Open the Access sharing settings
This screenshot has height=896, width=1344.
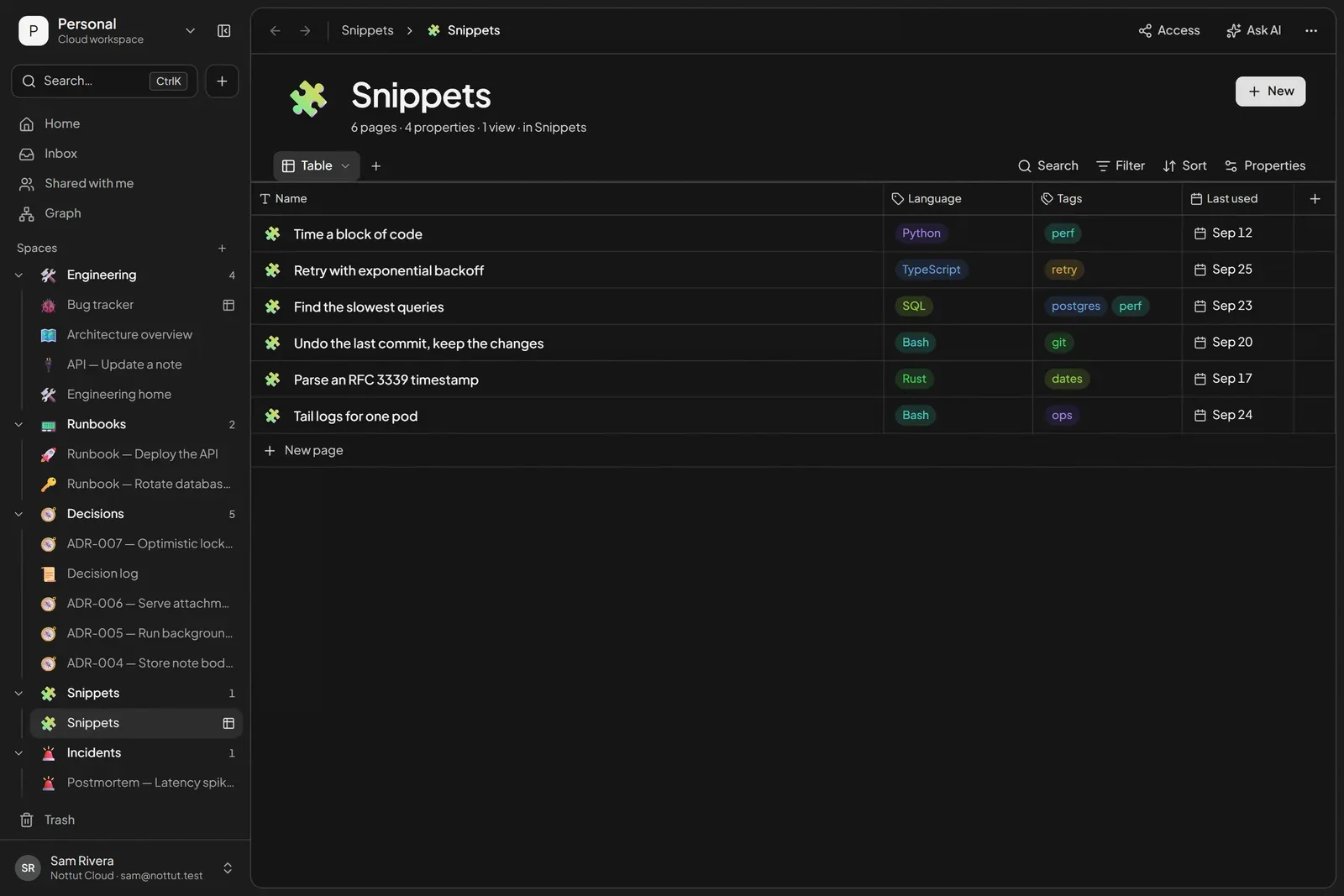[1169, 31]
